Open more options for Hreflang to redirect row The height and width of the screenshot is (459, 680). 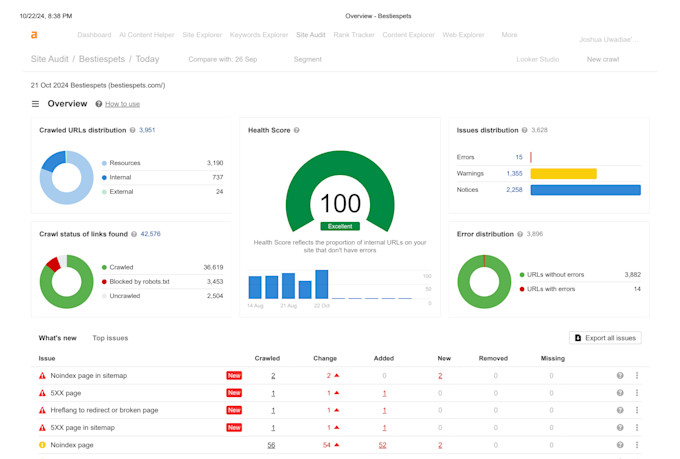[637, 410]
